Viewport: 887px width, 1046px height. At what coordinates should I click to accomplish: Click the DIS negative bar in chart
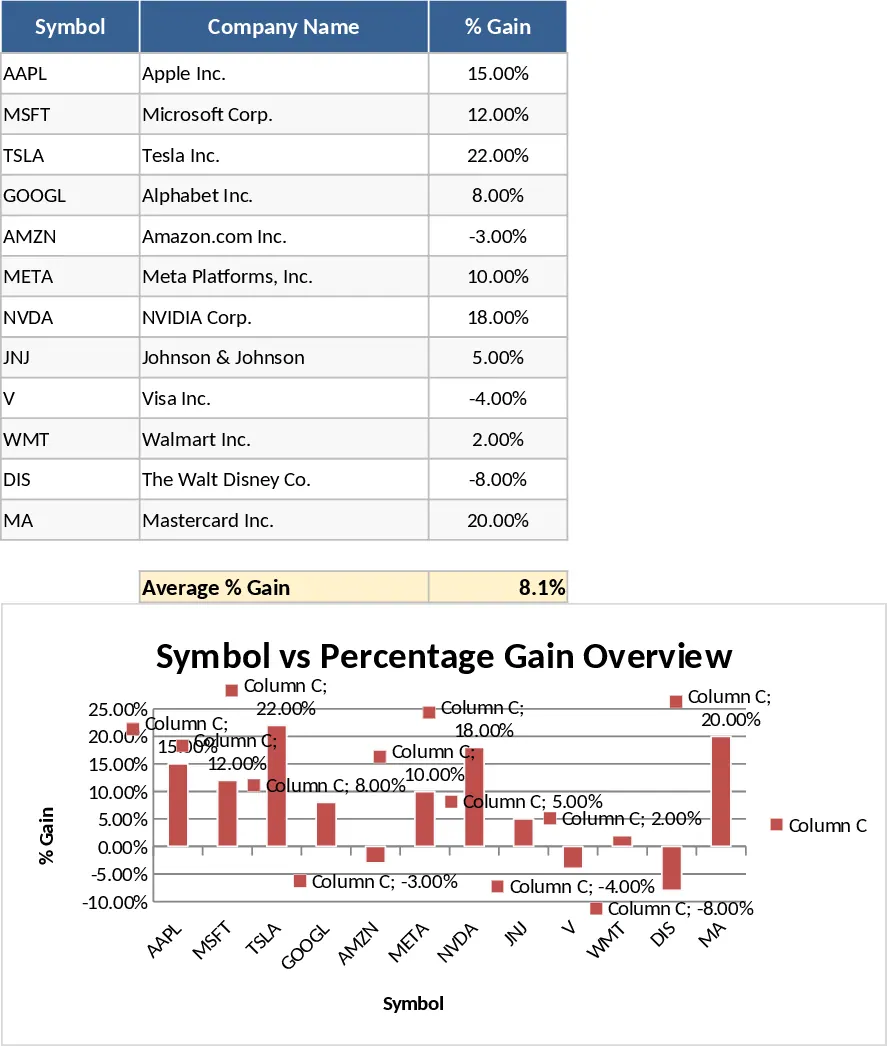(672, 868)
